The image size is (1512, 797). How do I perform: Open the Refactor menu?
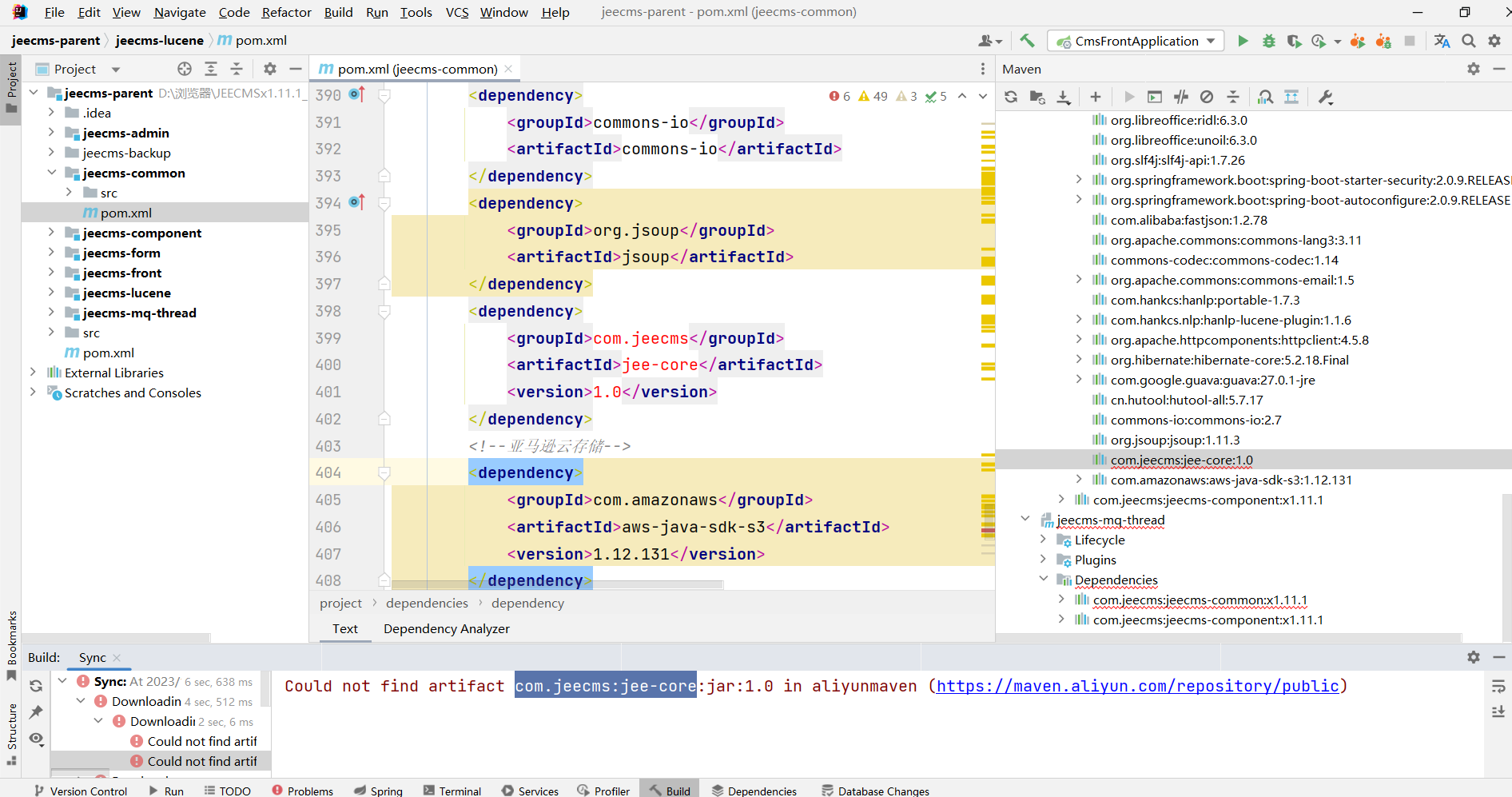tap(286, 12)
